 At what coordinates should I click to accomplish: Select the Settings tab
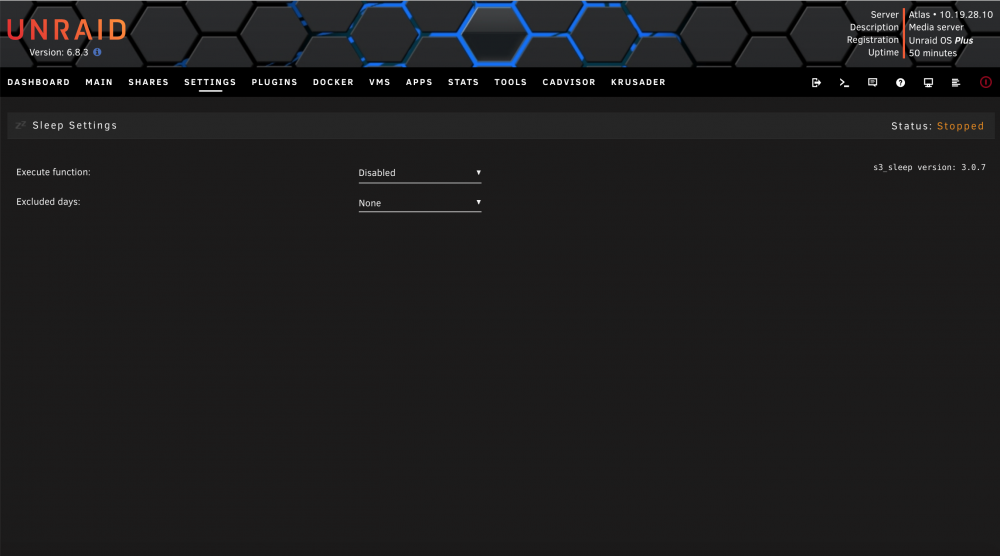point(210,82)
